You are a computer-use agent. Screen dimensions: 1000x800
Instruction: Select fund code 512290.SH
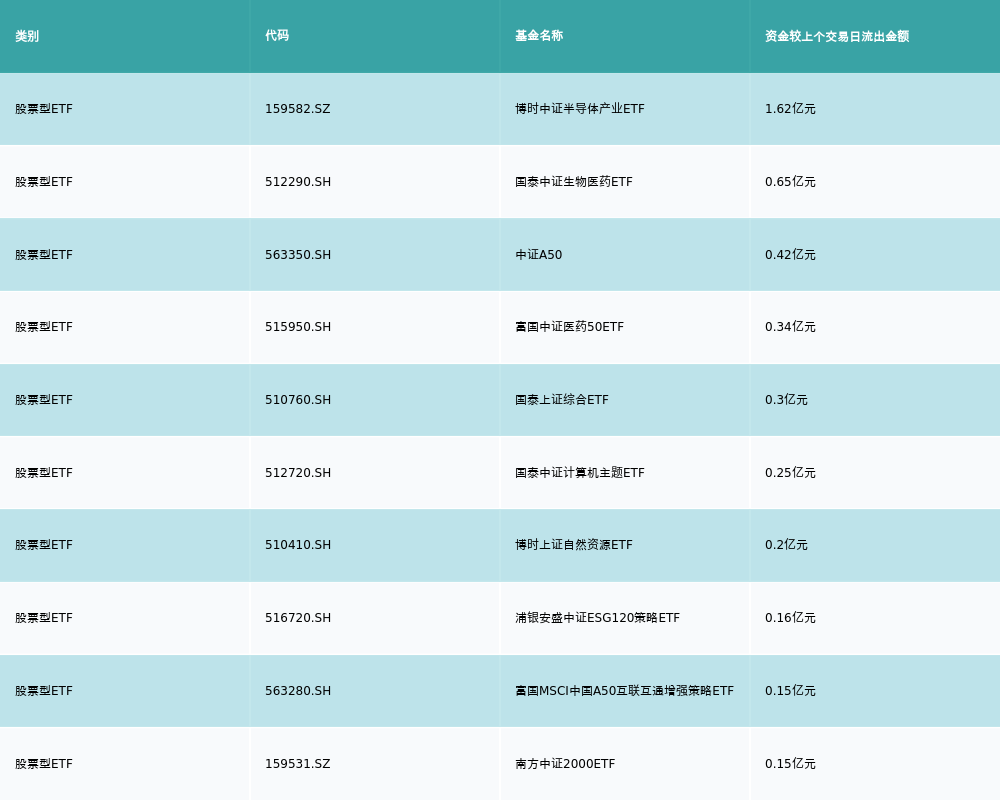coord(298,182)
